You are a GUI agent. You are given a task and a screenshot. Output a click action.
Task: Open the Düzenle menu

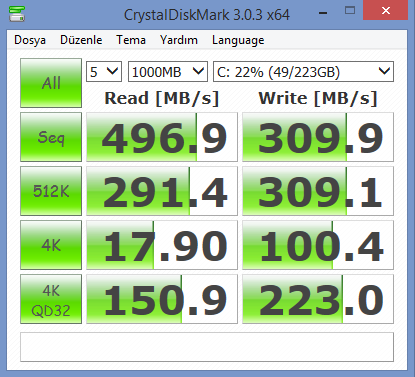coord(81,40)
